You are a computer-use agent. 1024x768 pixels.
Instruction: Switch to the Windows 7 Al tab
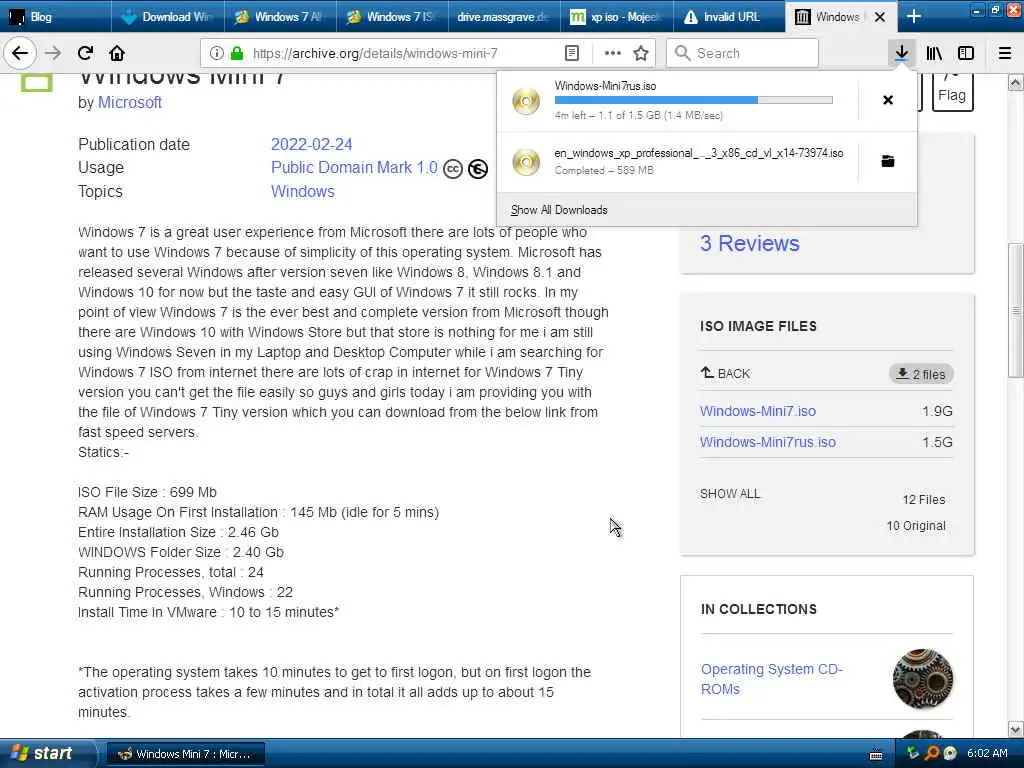[x=280, y=16]
